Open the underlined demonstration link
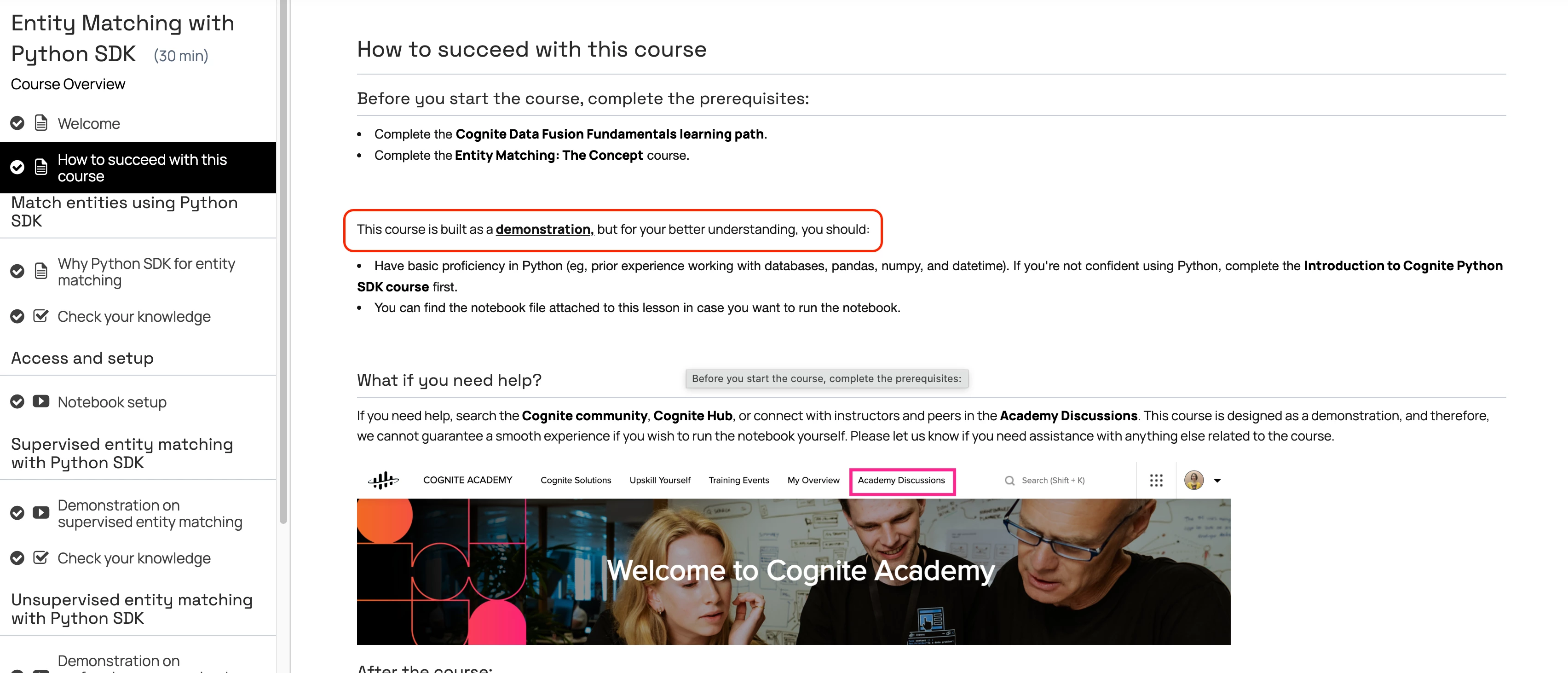 (543, 230)
